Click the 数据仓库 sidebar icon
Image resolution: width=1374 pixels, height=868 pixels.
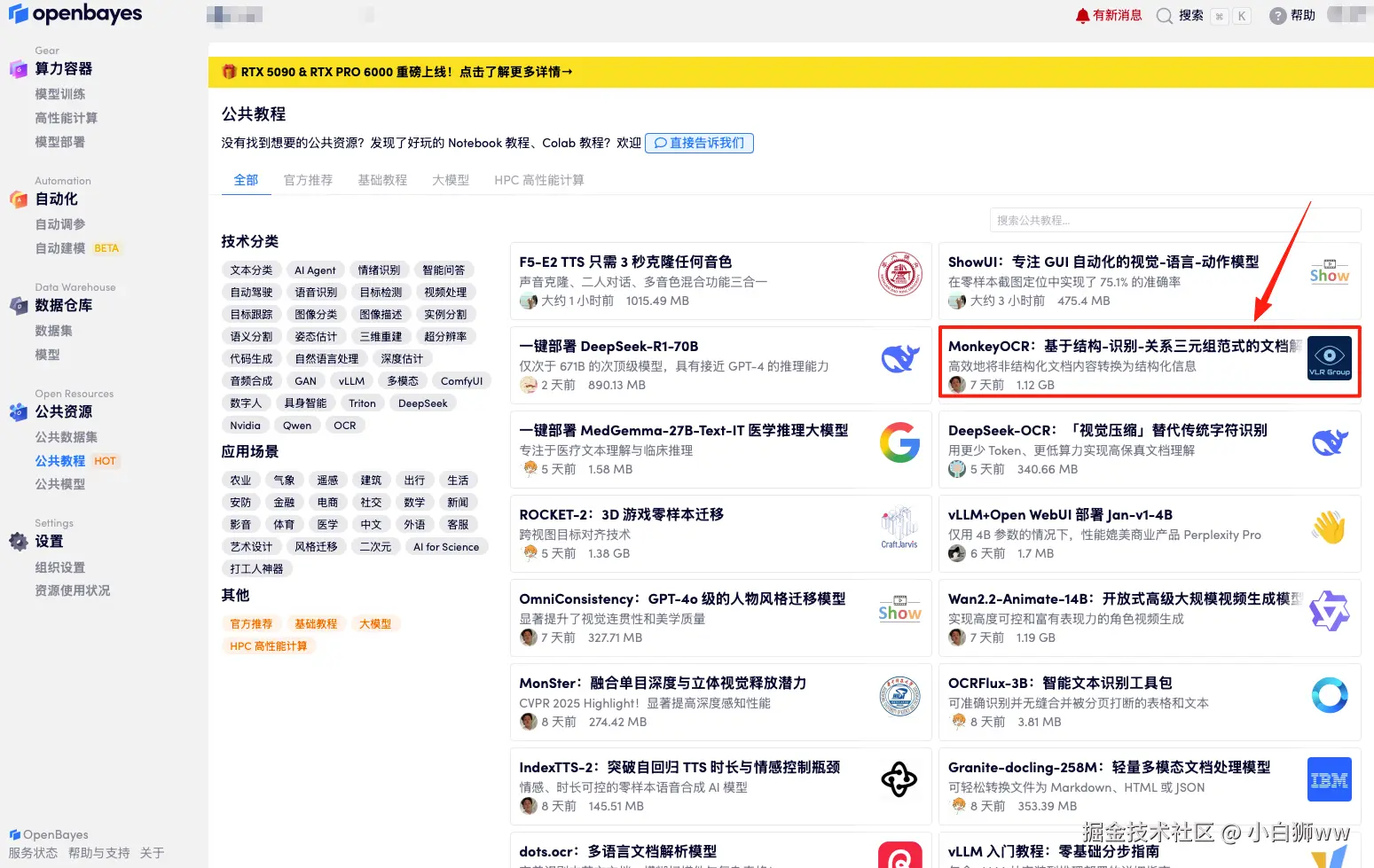19,306
